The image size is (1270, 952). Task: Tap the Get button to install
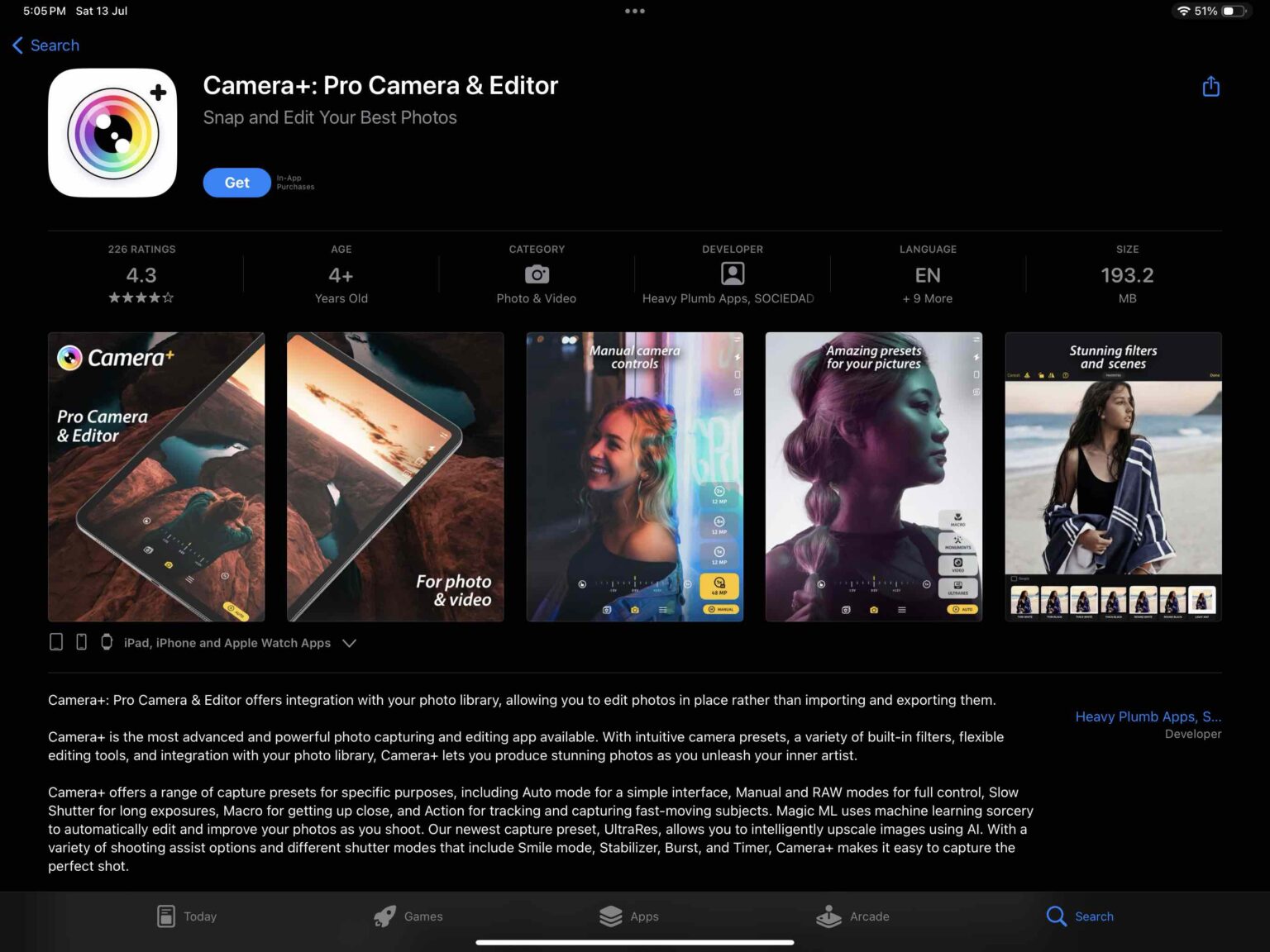pos(236,183)
